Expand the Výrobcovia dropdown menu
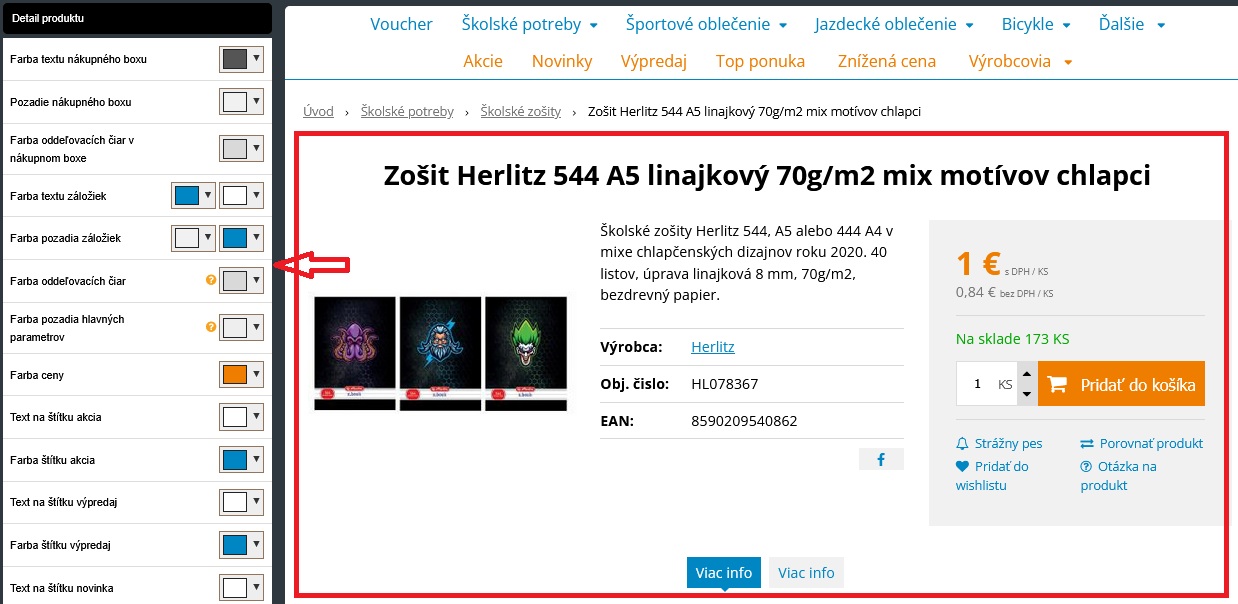The height and width of the screenshot is (604, 1238). point(1020,61)
